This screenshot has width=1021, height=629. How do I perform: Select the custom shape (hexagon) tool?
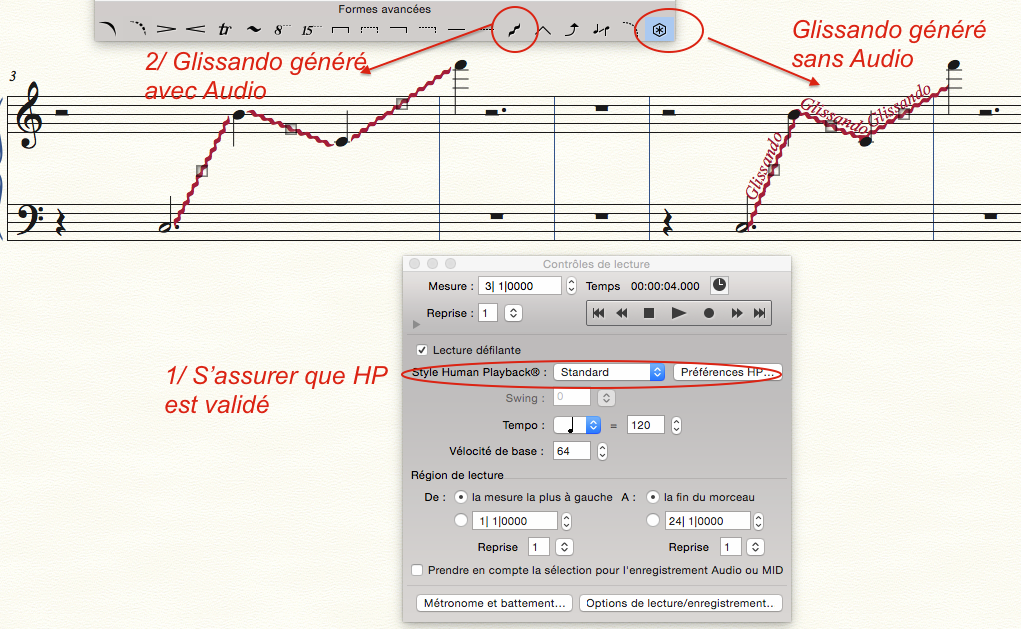pos(658,30)
